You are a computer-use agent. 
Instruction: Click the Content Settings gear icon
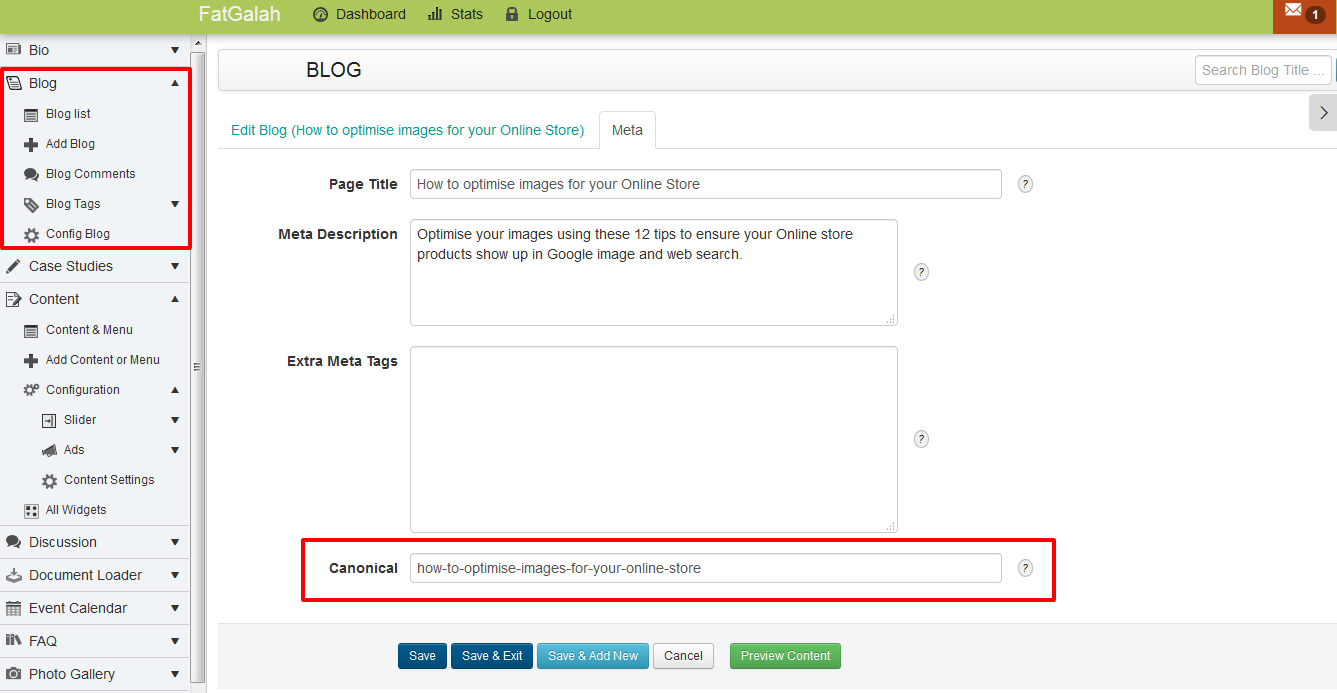48,479
